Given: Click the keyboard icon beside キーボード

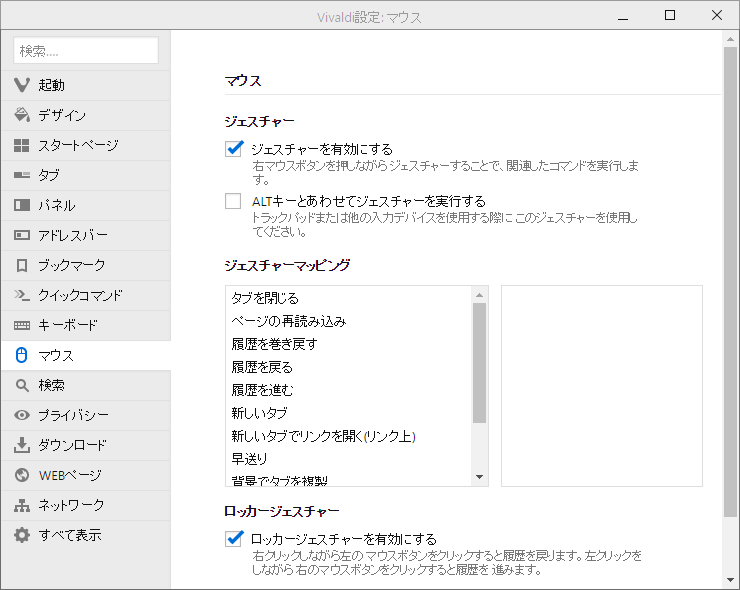Looking at the screenshot, I should tap(22, 325).
